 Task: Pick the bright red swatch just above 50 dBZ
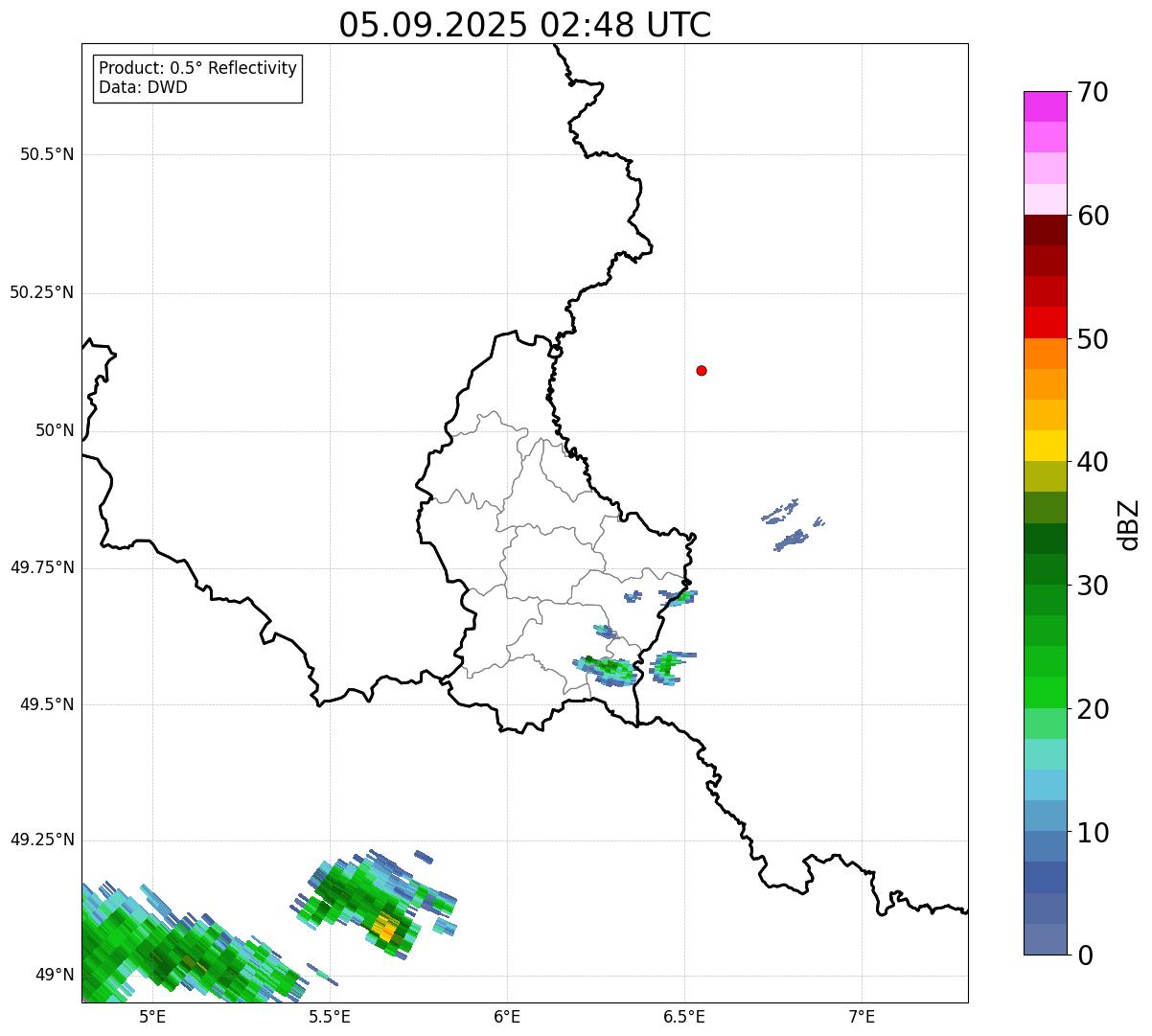[1046, 323]
